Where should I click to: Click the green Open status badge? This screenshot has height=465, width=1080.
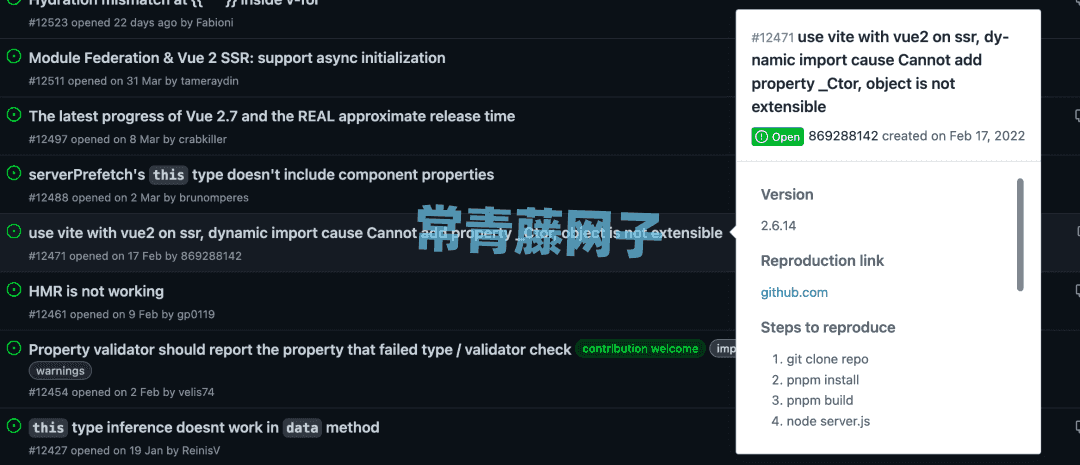point(778,136)
